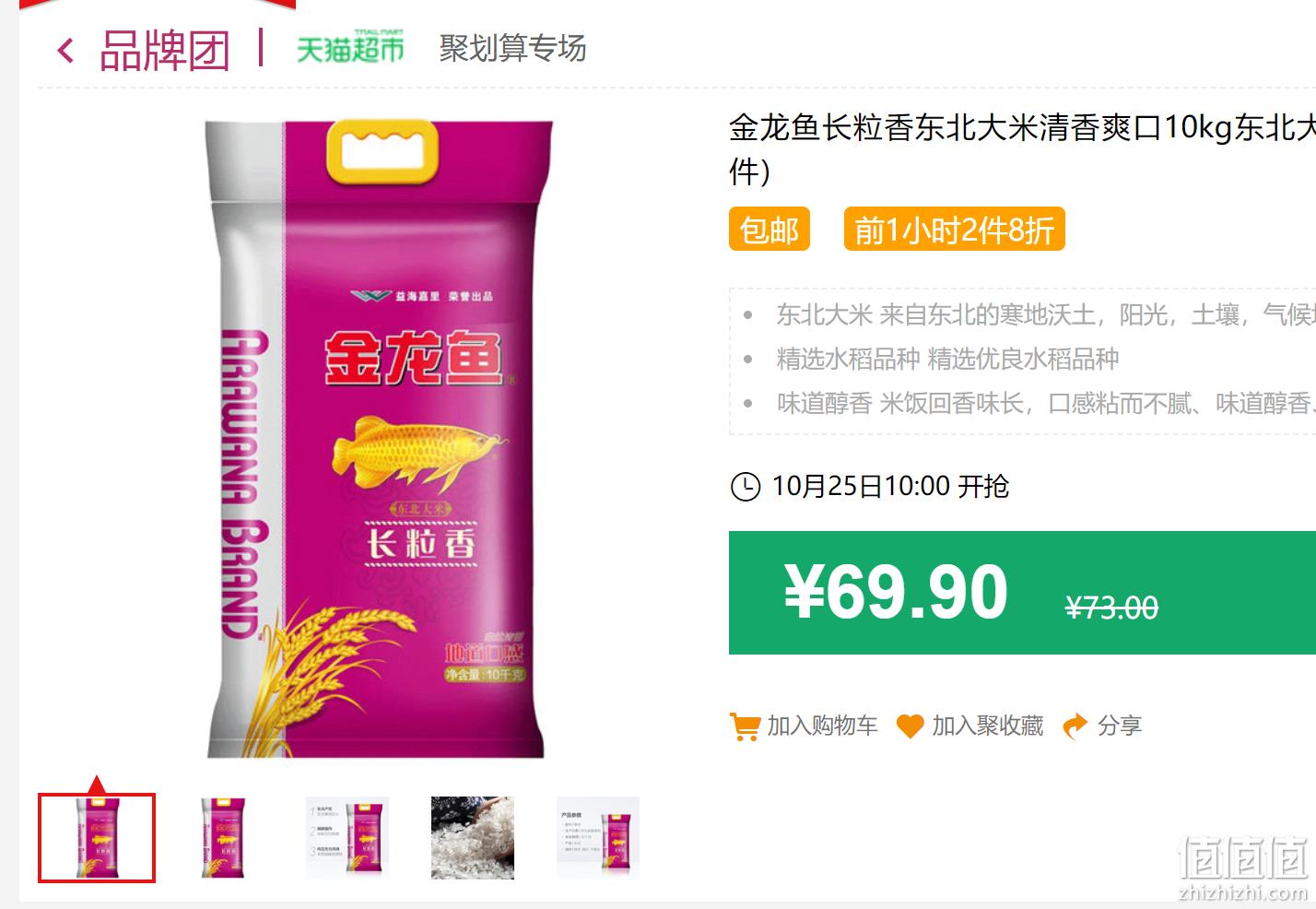Select the first product thumbnail
The width and height of the screenshot is (1316, 909).
point(97,838)
